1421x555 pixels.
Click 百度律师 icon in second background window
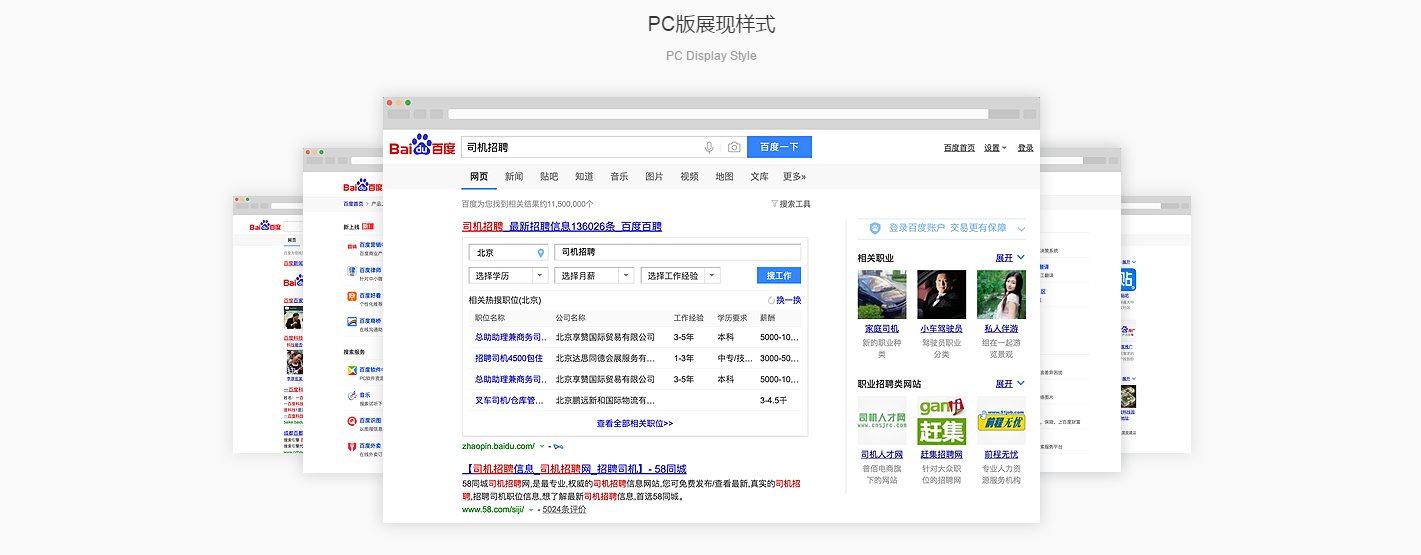(x=352, y=271)
